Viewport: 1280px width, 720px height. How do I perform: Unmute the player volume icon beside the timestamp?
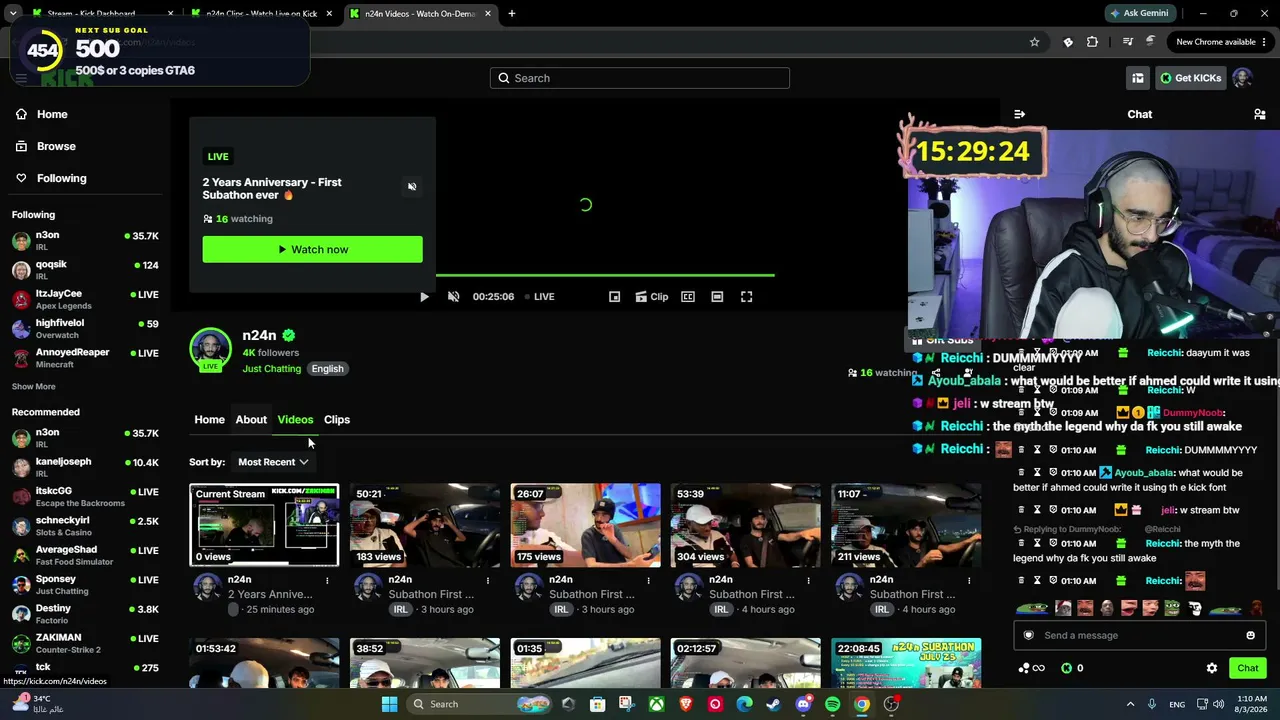[x=453, y=297]
